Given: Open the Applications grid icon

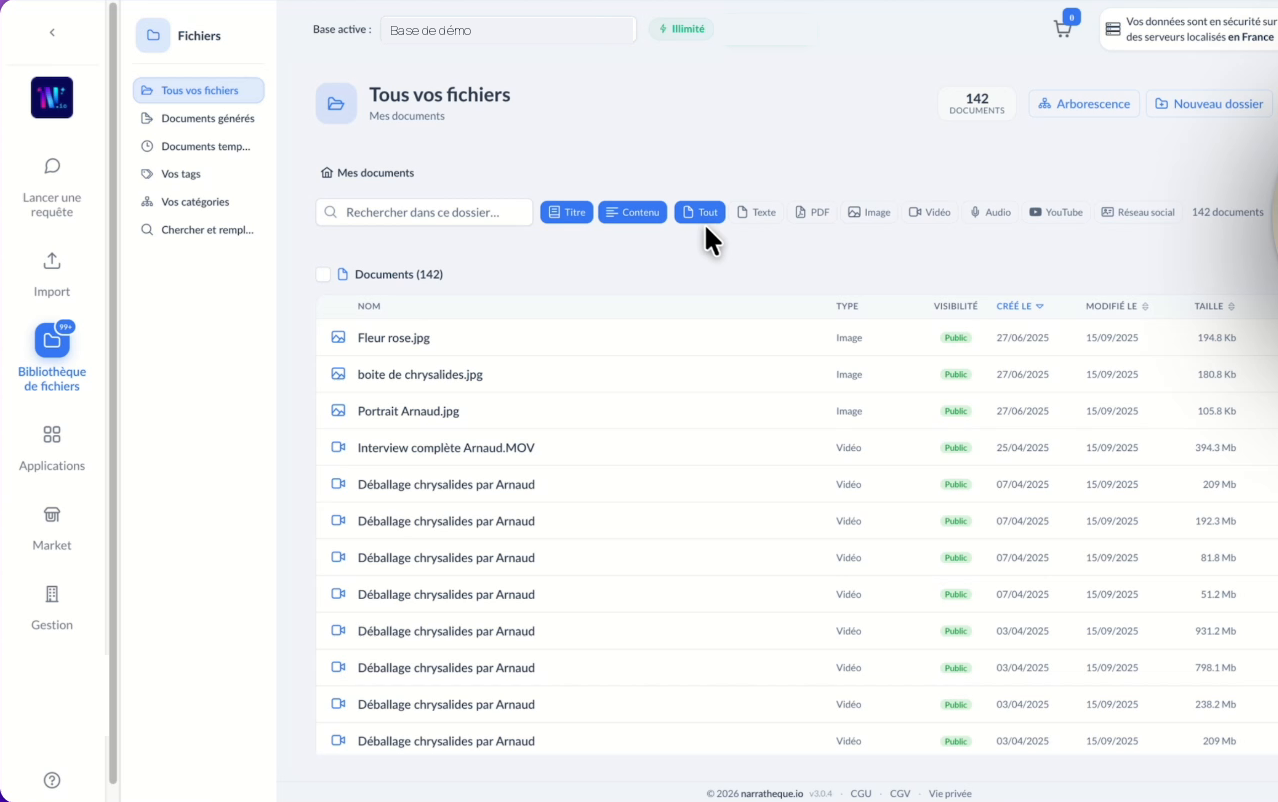Looking at the screenshot, I should (x=52, y=435).
